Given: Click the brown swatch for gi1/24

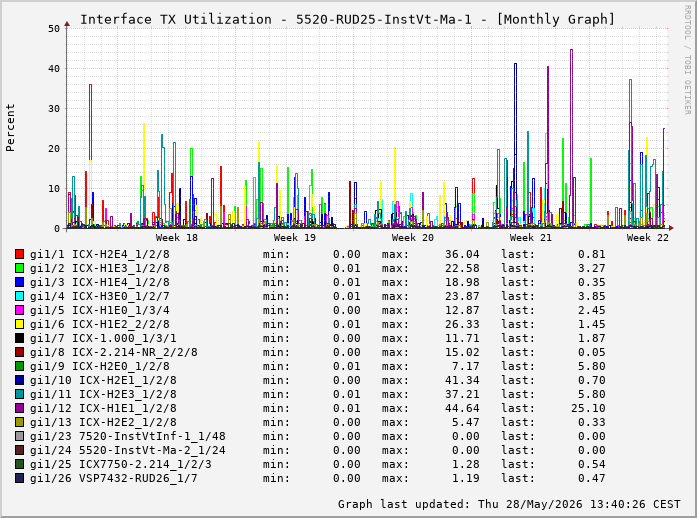Looking at the screenshot, I should pos(19,450).
